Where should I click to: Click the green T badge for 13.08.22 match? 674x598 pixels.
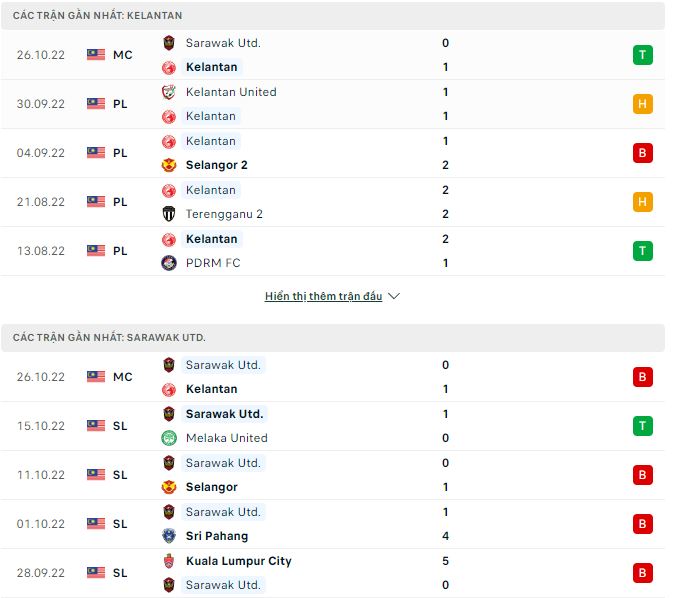[643, 251]
